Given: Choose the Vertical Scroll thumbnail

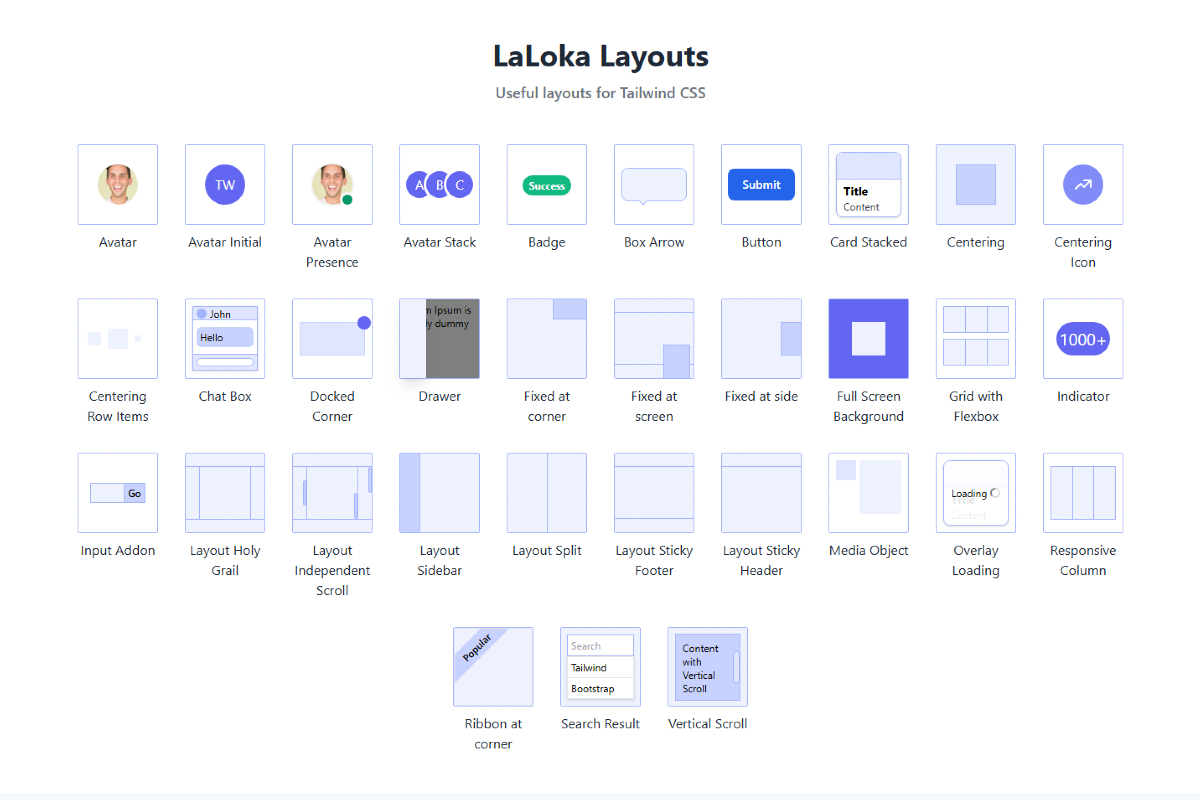Looking at the screenshot, I should click(707, 667).
